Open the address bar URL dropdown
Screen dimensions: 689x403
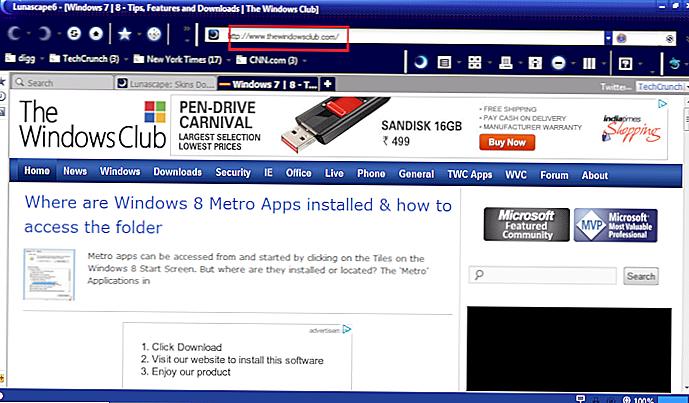(x=608, y=38)
